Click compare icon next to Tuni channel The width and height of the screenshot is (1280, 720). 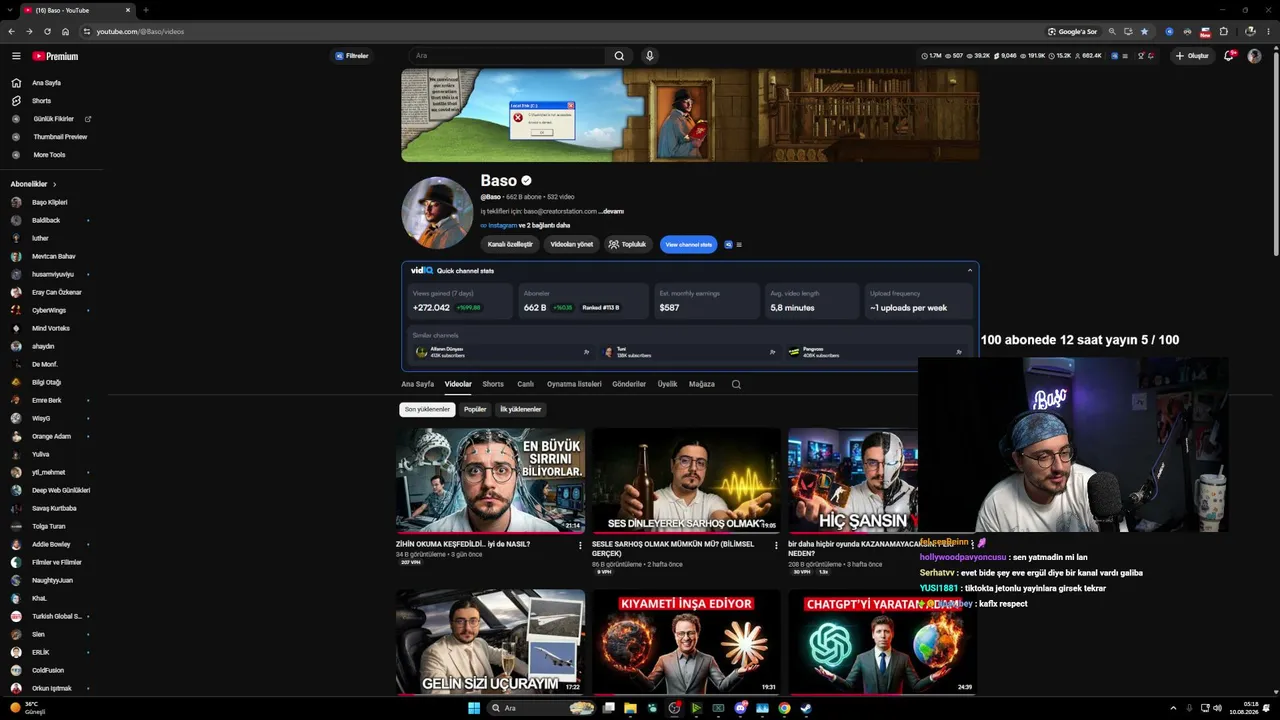click(x=772, y=352)
